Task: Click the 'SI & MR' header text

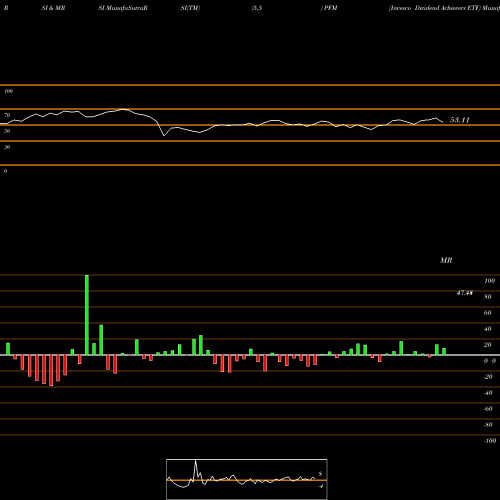Action: 53,8
